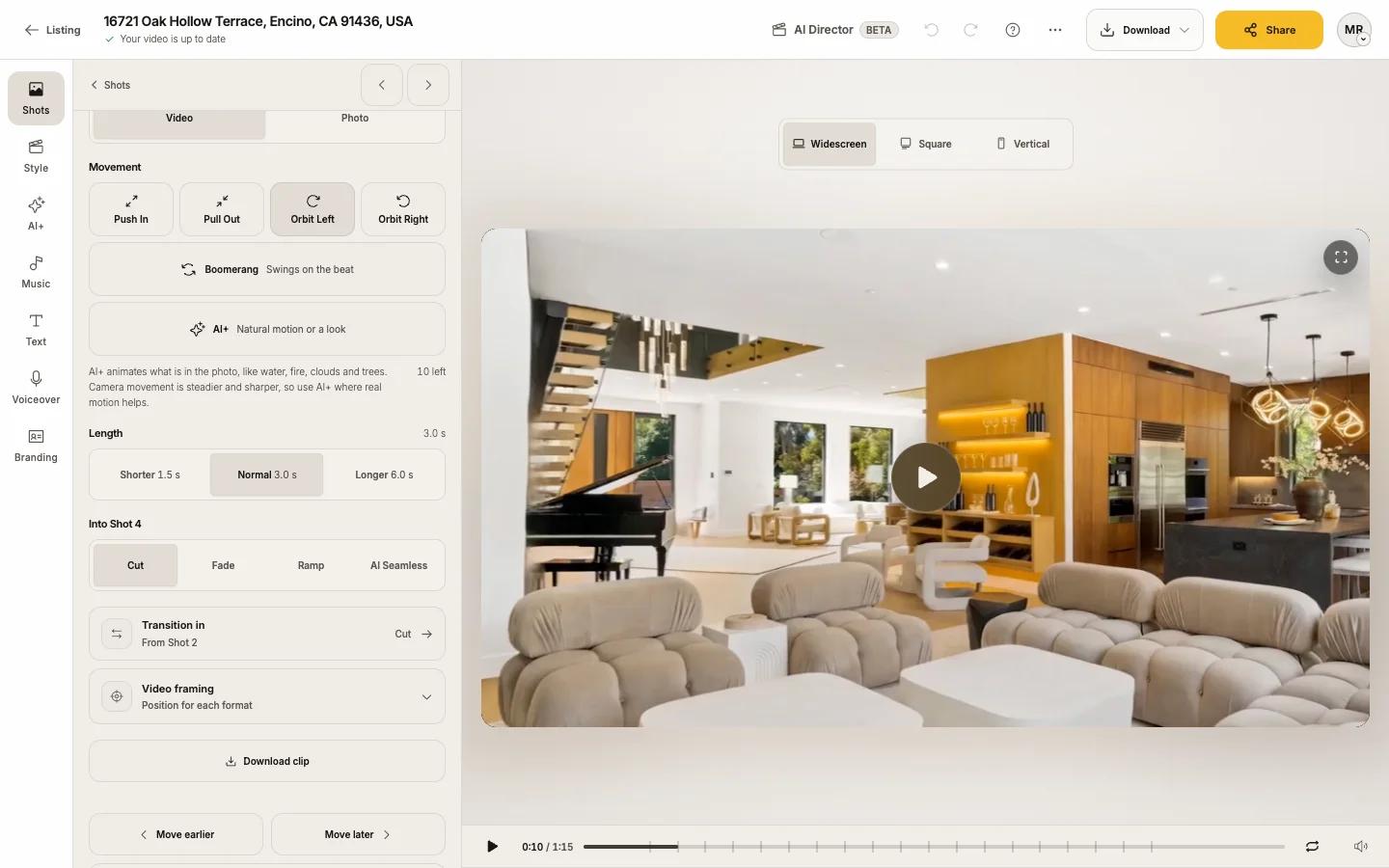Select the Fade transition

tap(223, 565)
